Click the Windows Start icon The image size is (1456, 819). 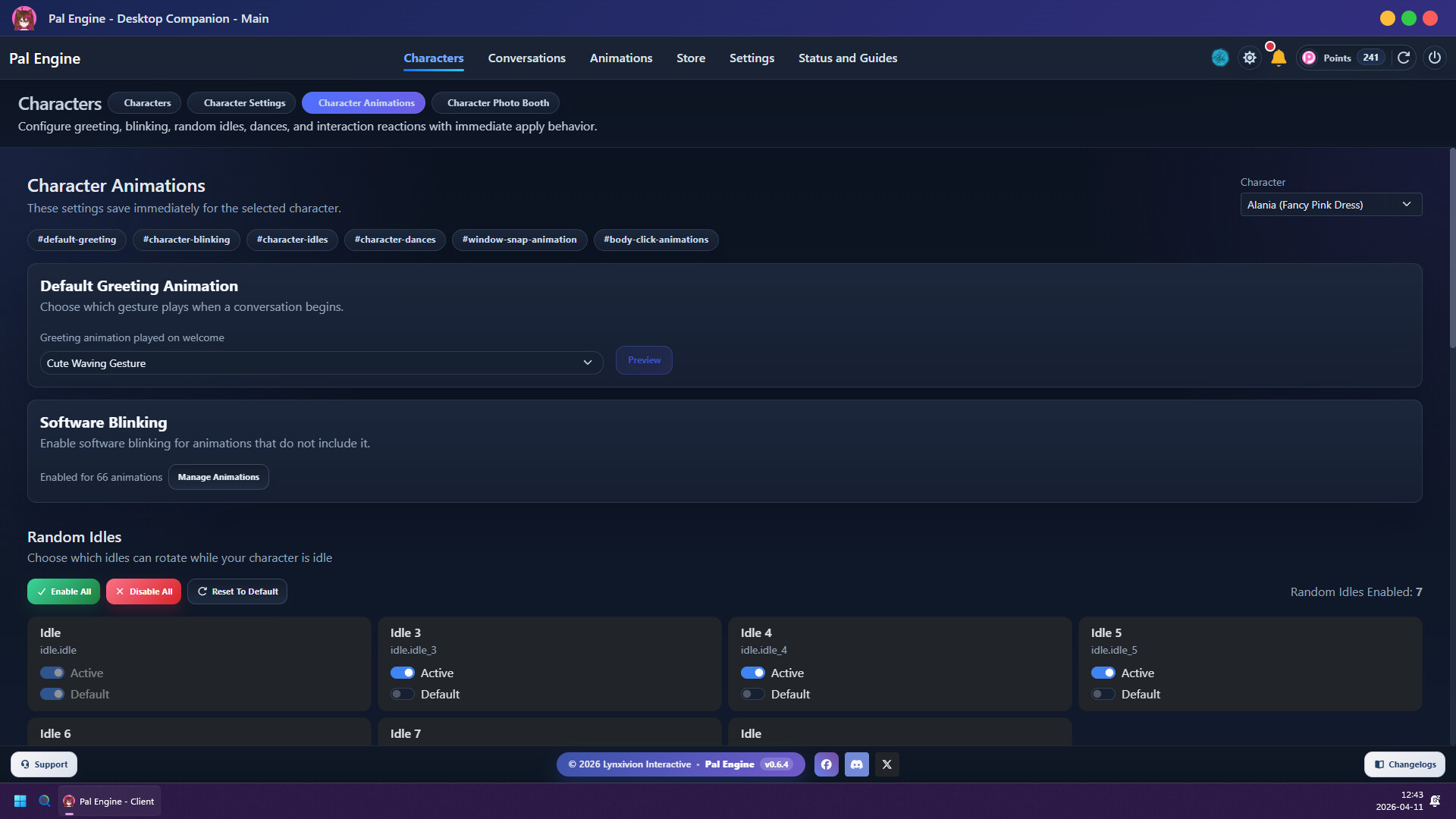click(20, 801)
